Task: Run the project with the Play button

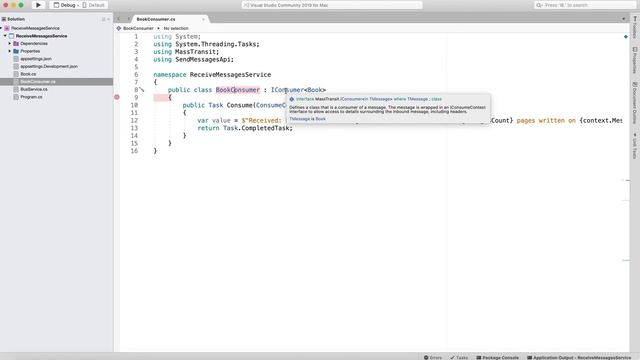Action: coord(38,5)
